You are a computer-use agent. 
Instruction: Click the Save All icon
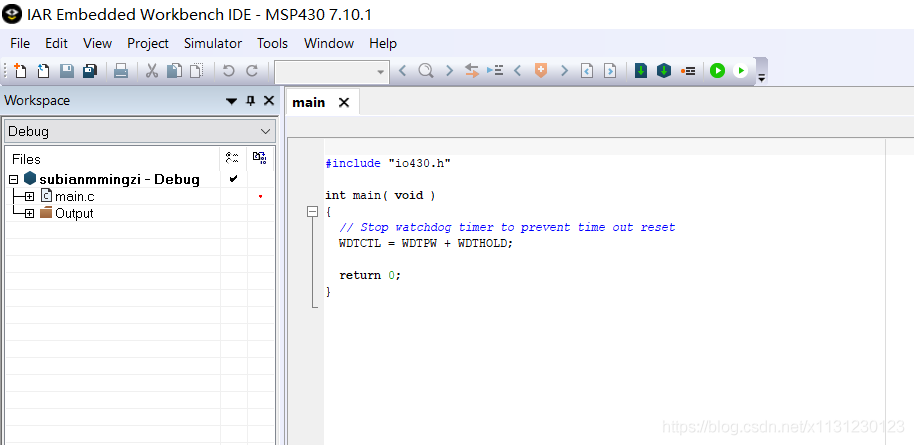point(89,71)
